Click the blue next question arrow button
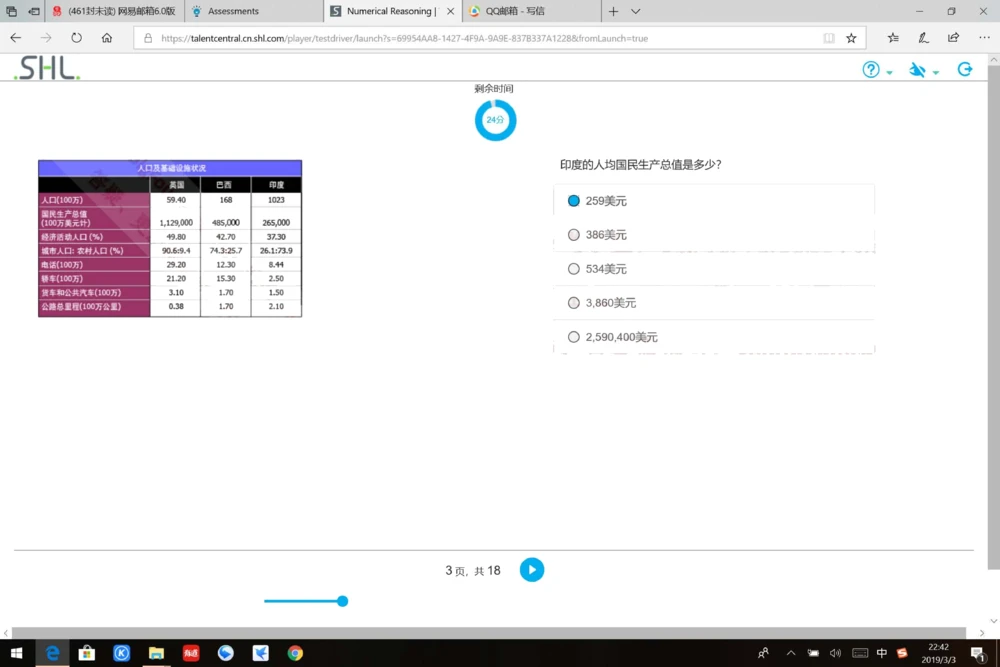The image size is (1000, 667). click(x=531, y=570)
